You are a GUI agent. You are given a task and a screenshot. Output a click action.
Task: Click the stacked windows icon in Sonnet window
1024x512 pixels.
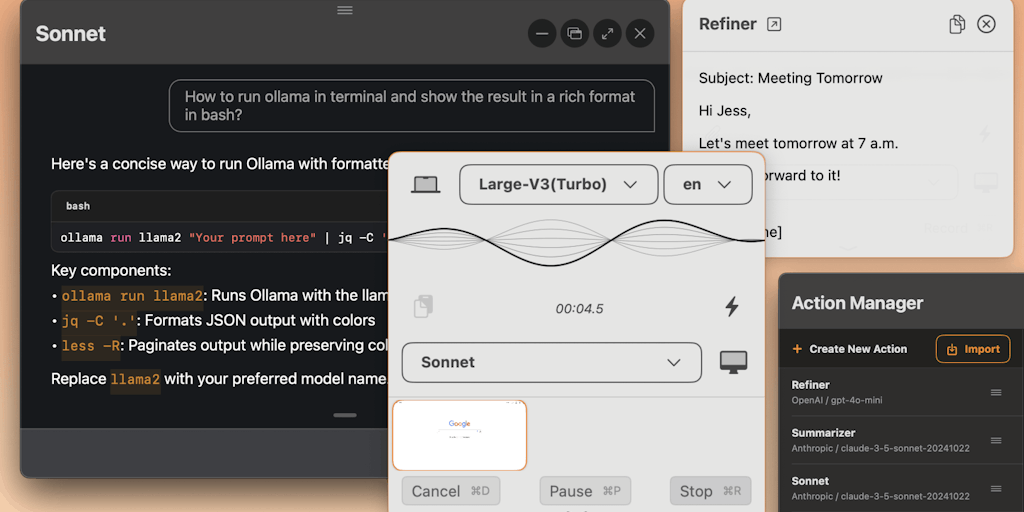click(x=575, y=33)
